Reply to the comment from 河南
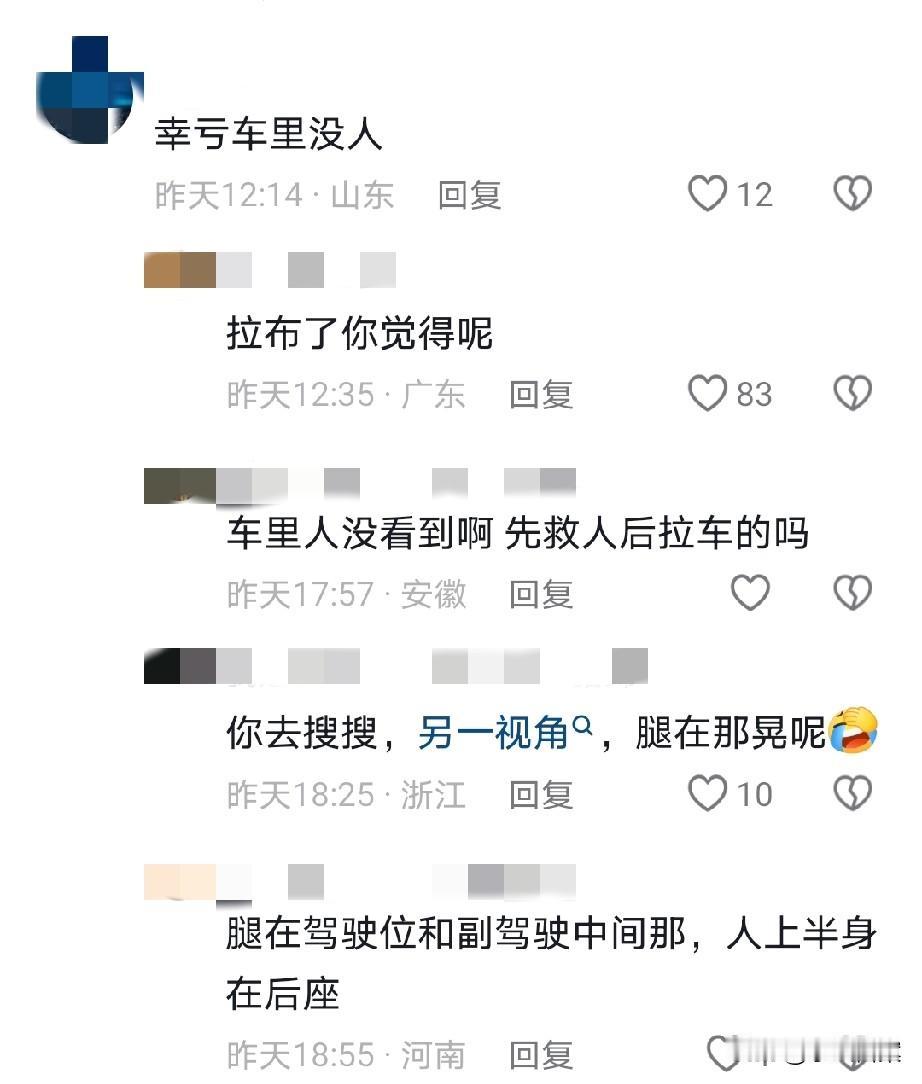The image size is (922, 1084). click(541, 1056)
